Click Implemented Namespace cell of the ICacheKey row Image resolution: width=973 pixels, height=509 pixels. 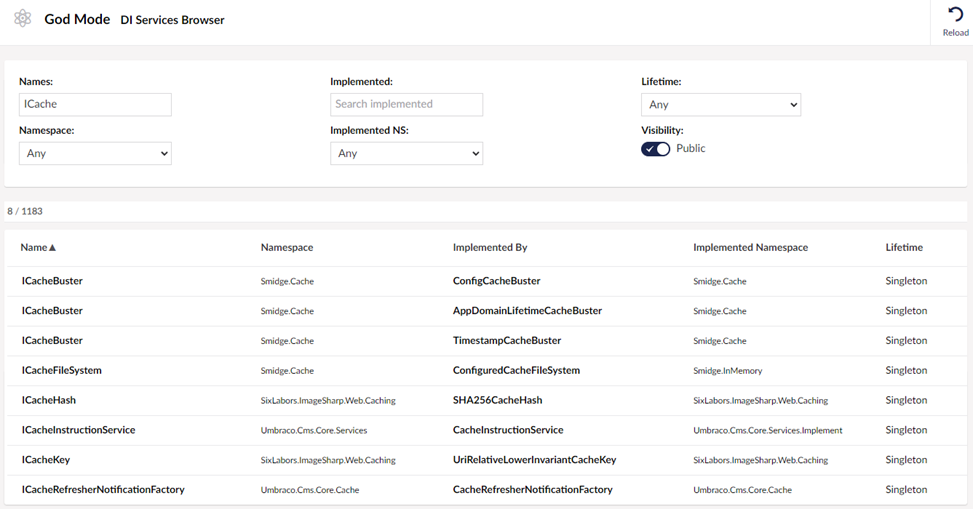click(760, 460)
